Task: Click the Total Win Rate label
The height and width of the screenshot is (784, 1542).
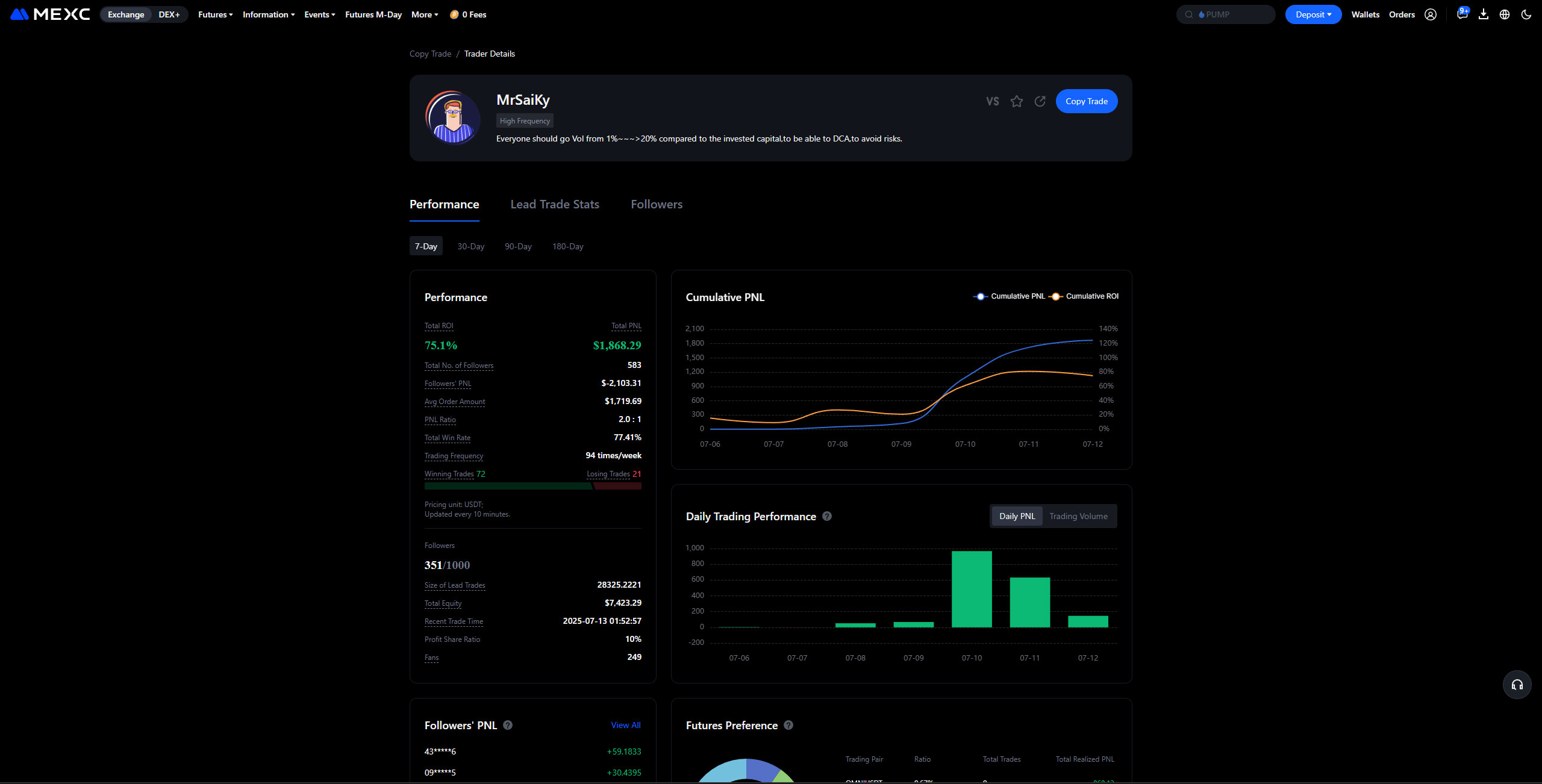Action: [x=448, y=438]
